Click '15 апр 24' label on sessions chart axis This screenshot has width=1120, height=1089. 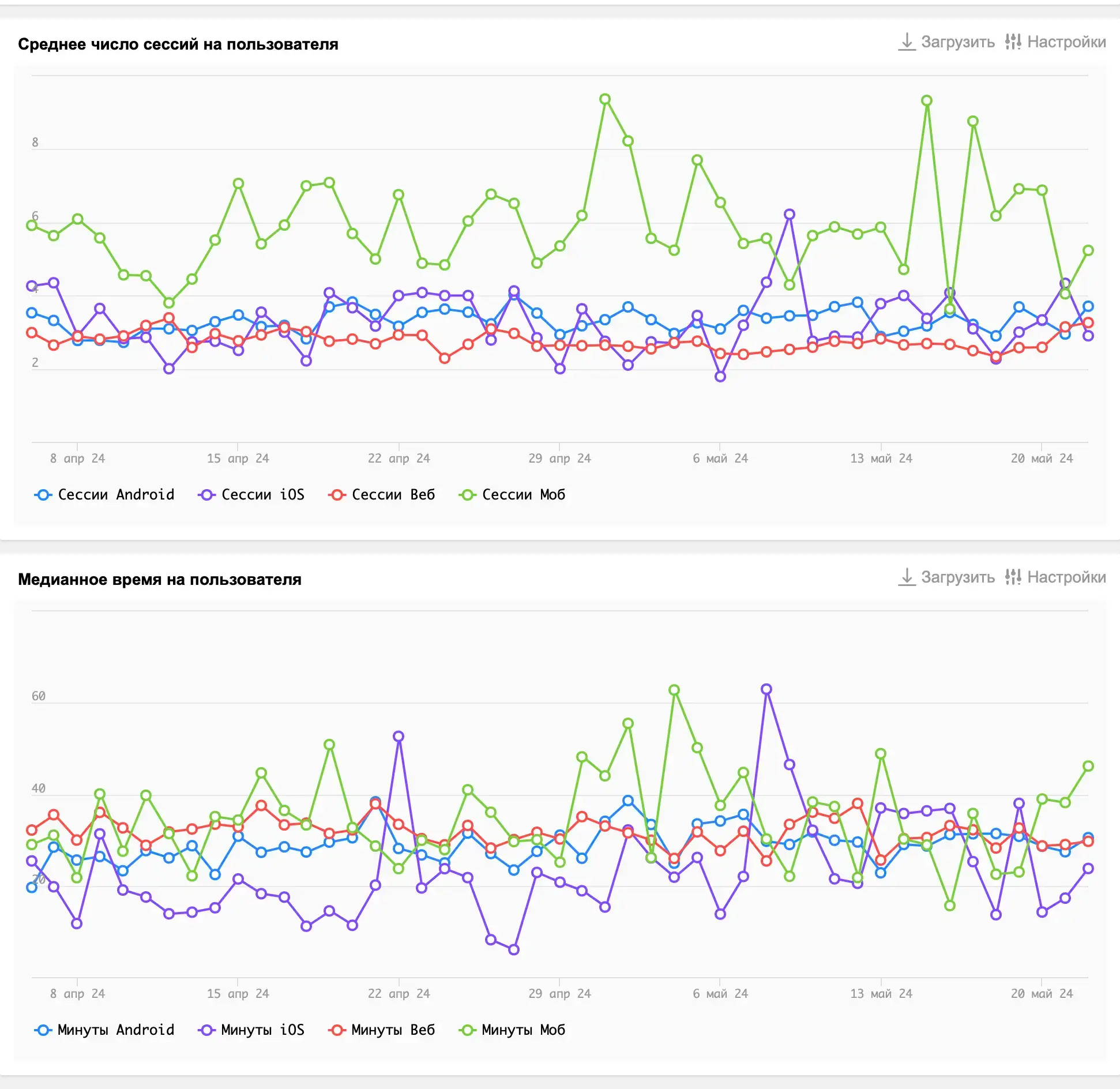point(238,459)
